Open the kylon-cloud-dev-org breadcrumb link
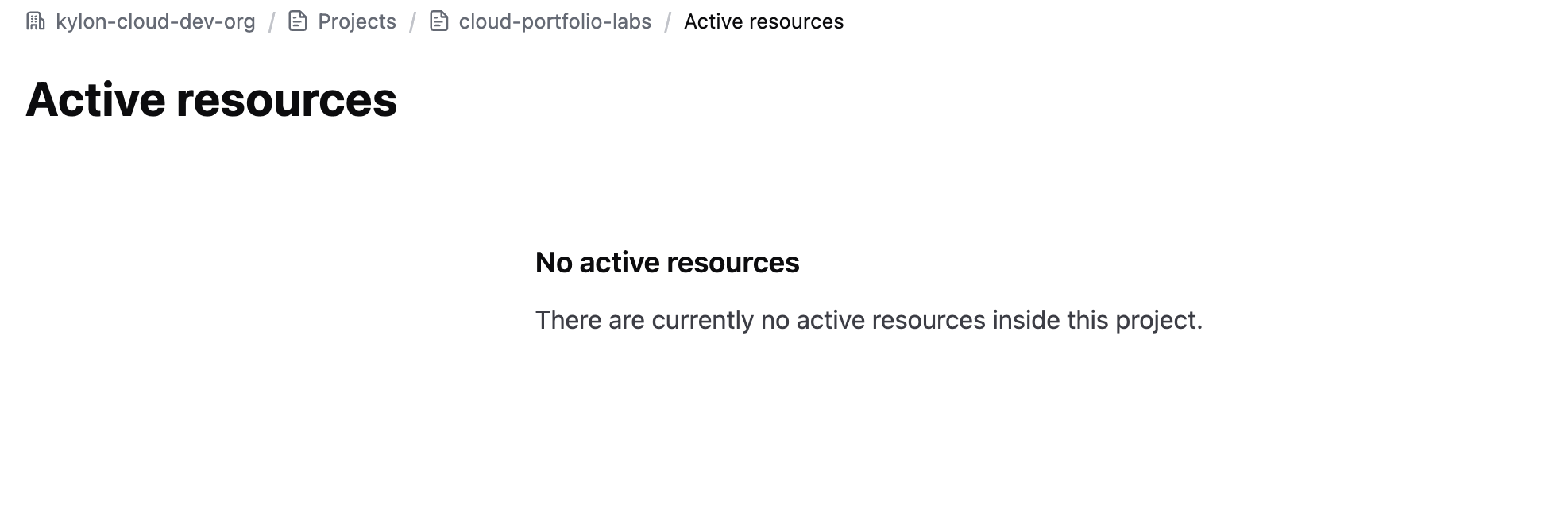Viewport: 1568px width, 513px height. pyautogui.click(x=156, y=21)
